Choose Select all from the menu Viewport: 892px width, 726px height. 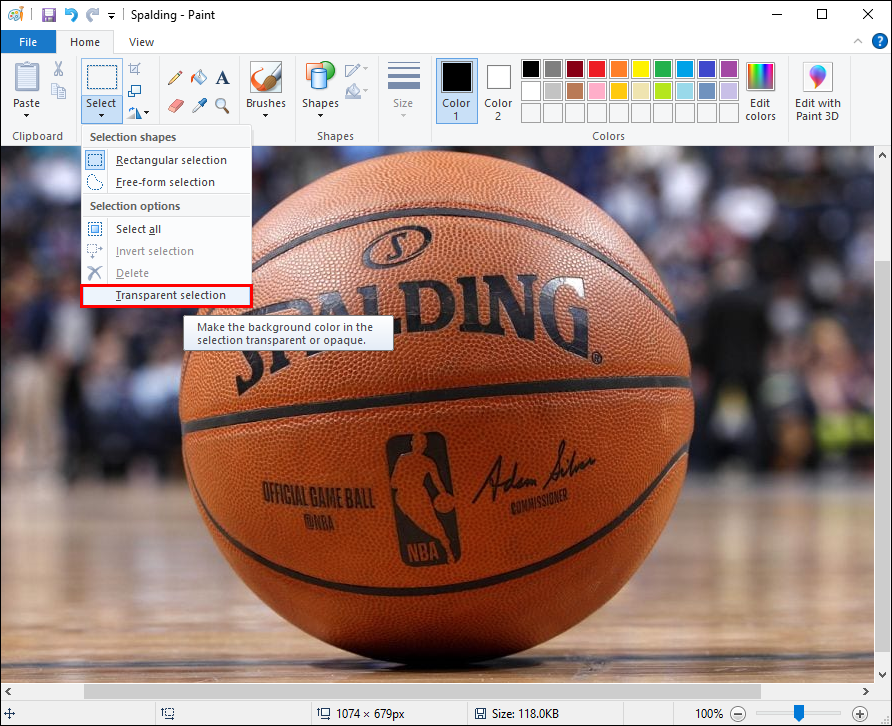(x=138, y=229)
